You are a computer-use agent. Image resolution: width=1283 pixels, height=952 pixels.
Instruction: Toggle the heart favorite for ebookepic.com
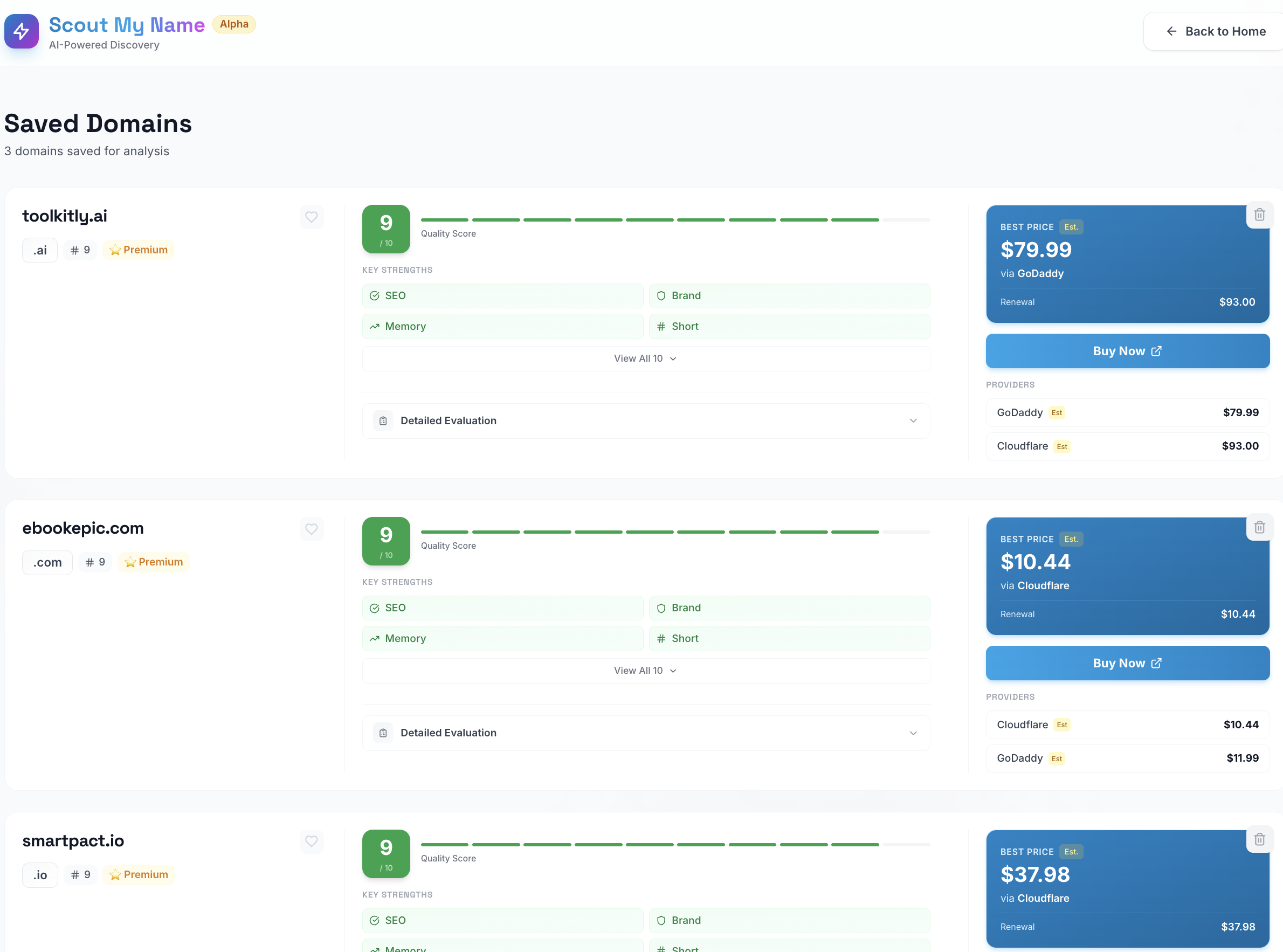click(312, 529)
